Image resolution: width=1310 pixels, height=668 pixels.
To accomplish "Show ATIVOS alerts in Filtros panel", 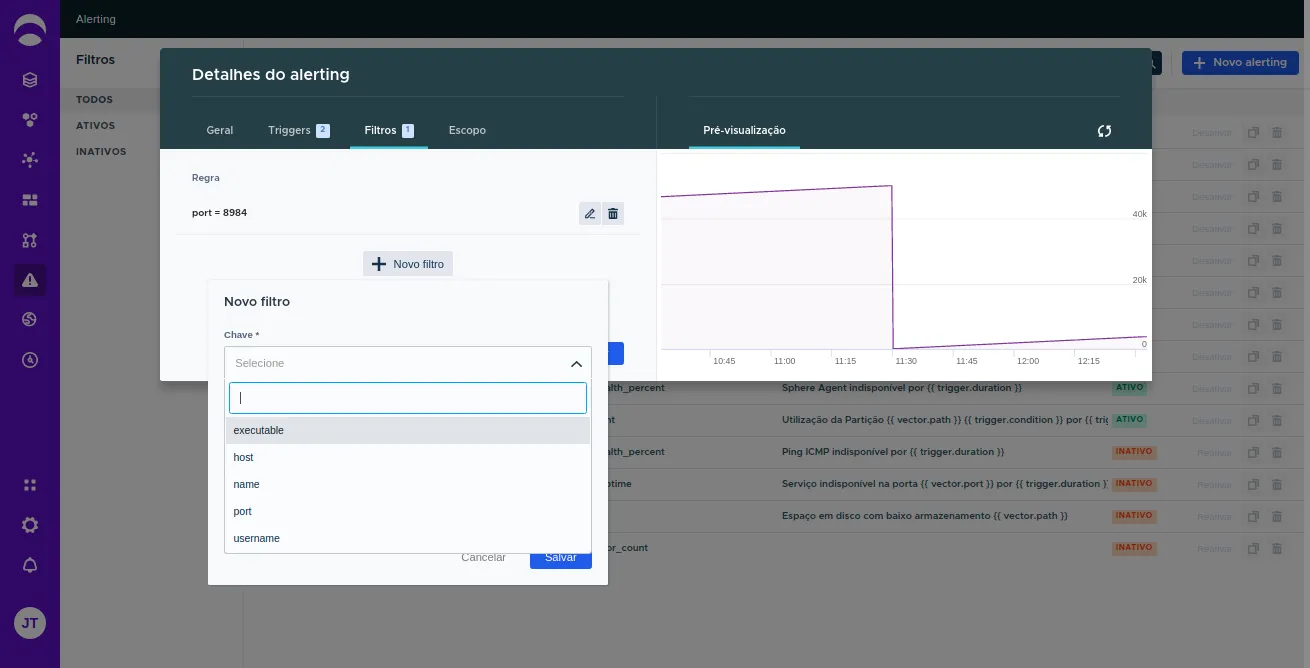I will click(x=96, y=126).
